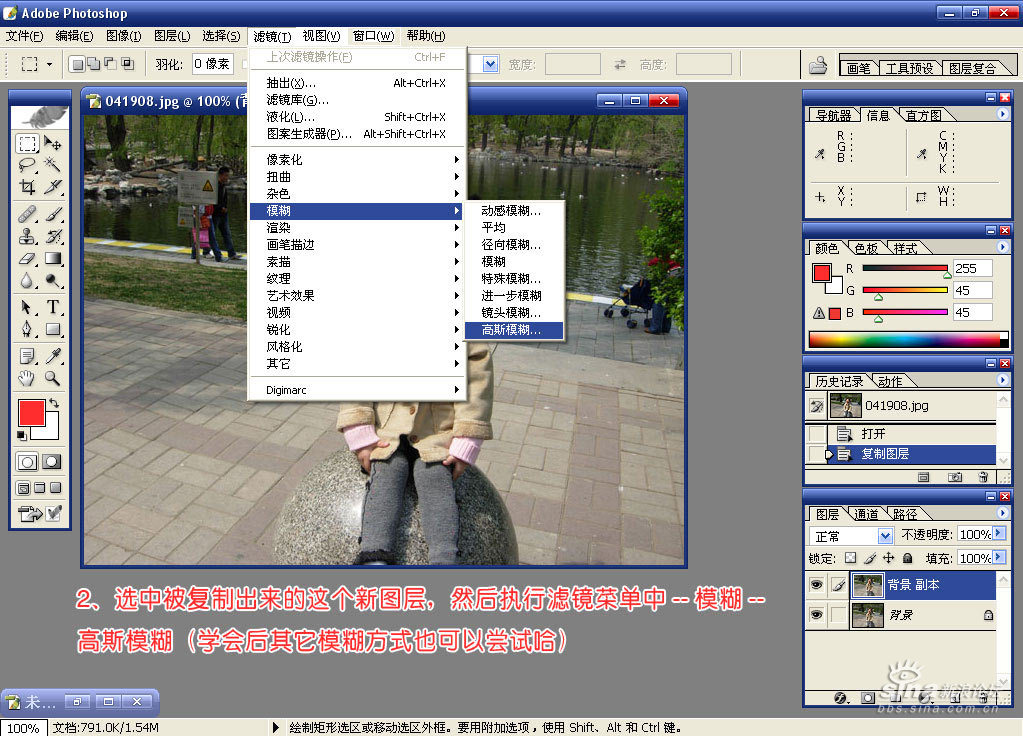Choose Add to selection mode
Viewport: 1023px width, 736px height.
tap(94, 63)
